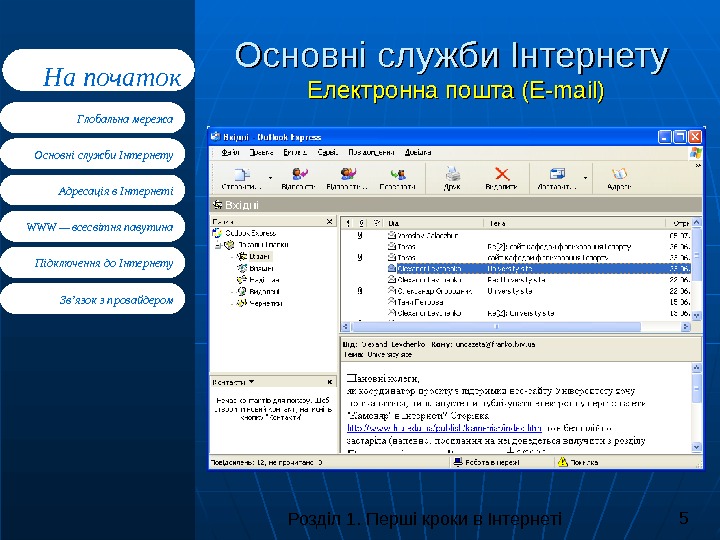This screenshot has height=540, width=720.
Task: Select the Видалені (Deleted) folder
Action: coord(264,291)
